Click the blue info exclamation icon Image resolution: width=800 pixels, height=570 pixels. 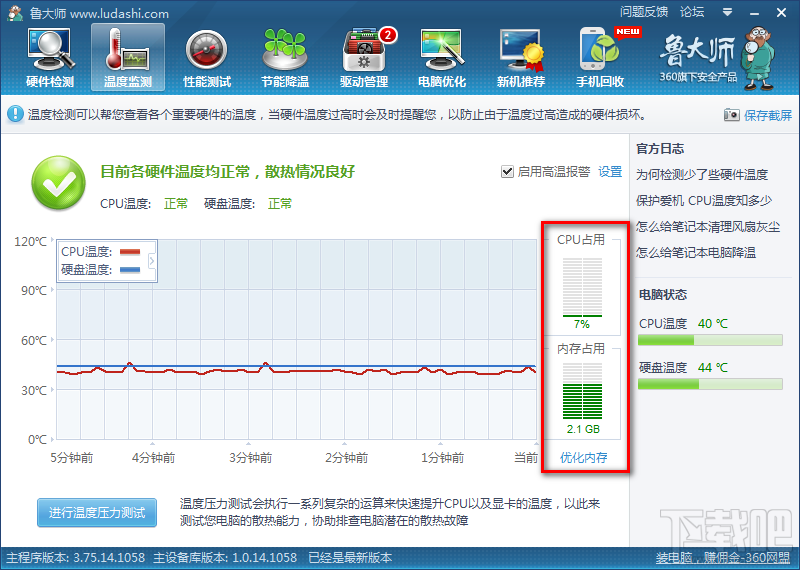point(15,114)
